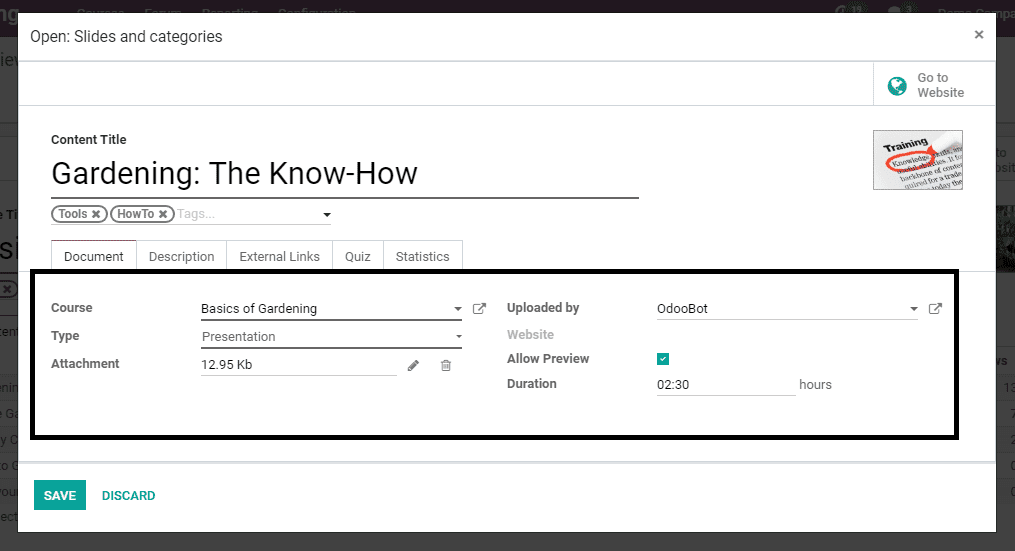
Task: Click the Tools tag label
Action: point(72,214)
